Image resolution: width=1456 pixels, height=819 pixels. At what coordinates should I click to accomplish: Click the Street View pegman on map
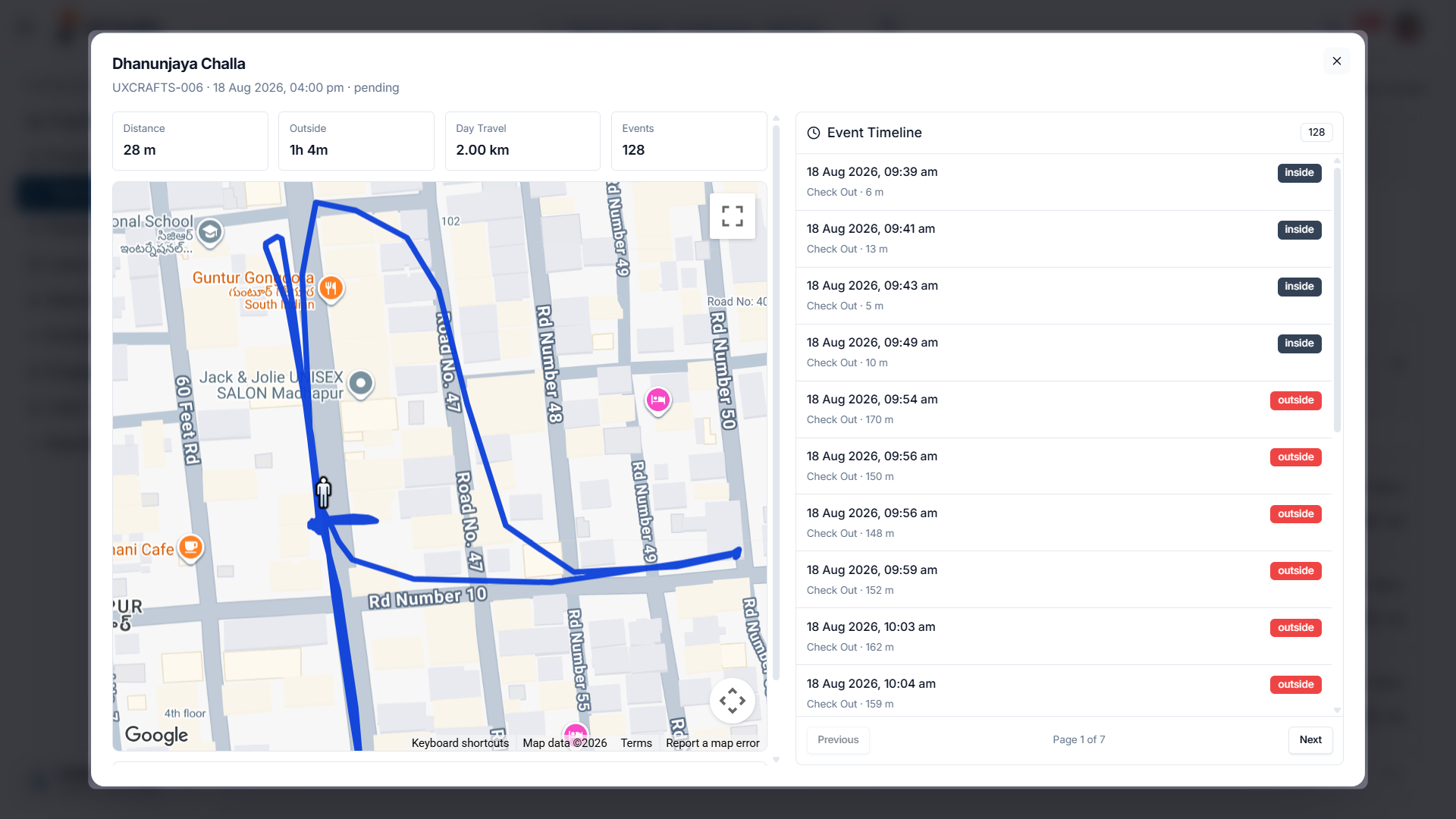click(x=324, y=493)
